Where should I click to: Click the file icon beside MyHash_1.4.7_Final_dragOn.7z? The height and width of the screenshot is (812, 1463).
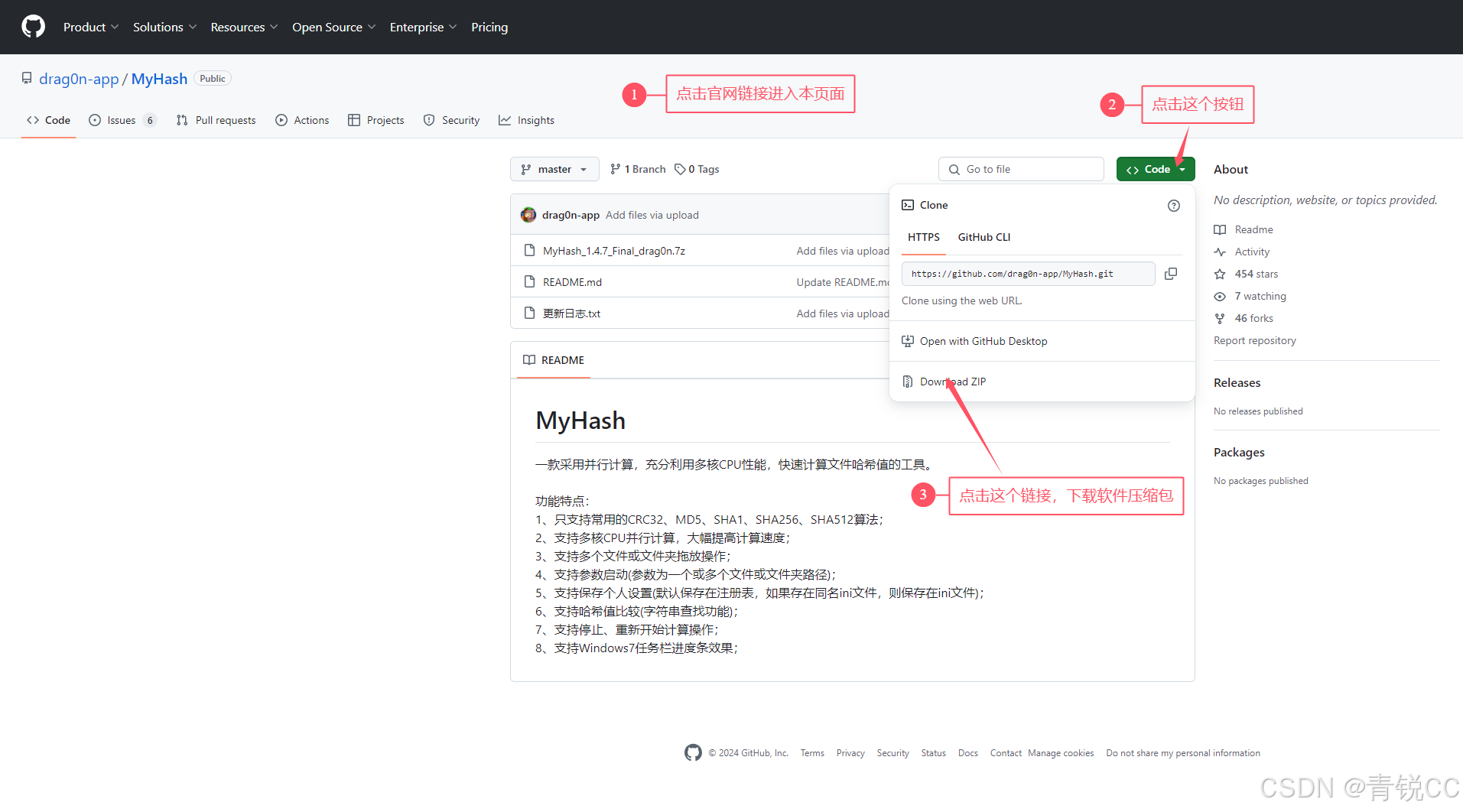(x=529, y=251)
